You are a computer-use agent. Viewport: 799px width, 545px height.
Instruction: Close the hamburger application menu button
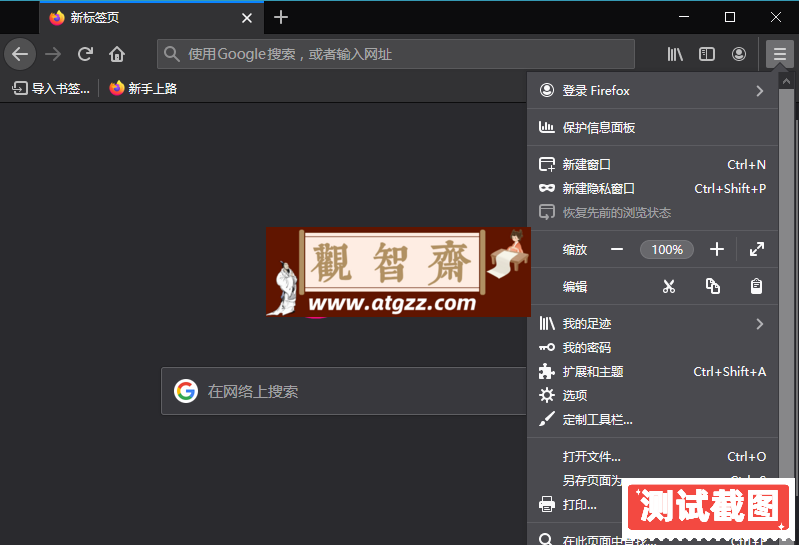tap(780, 54)
